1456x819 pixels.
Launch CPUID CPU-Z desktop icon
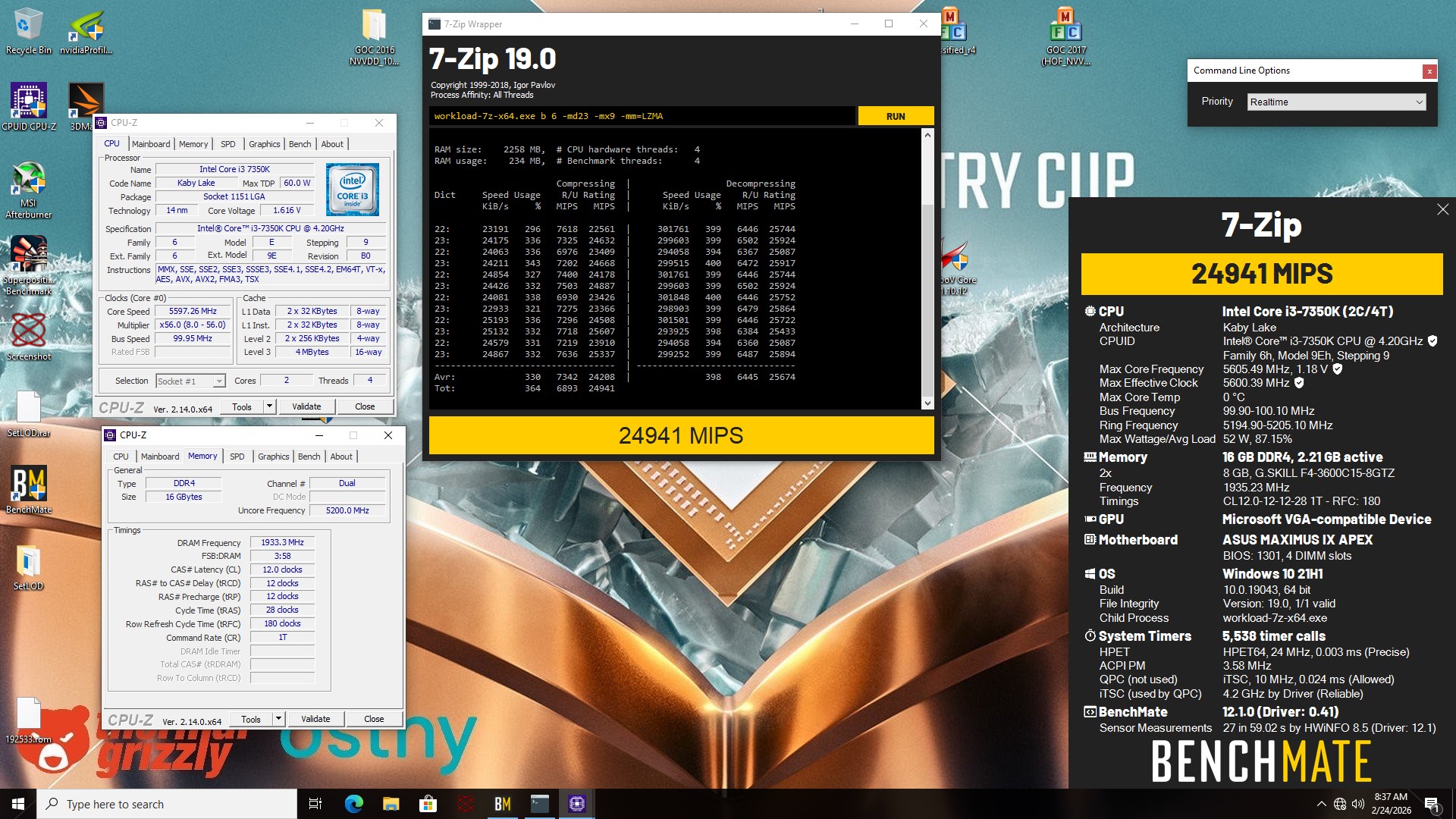[29, 106]
